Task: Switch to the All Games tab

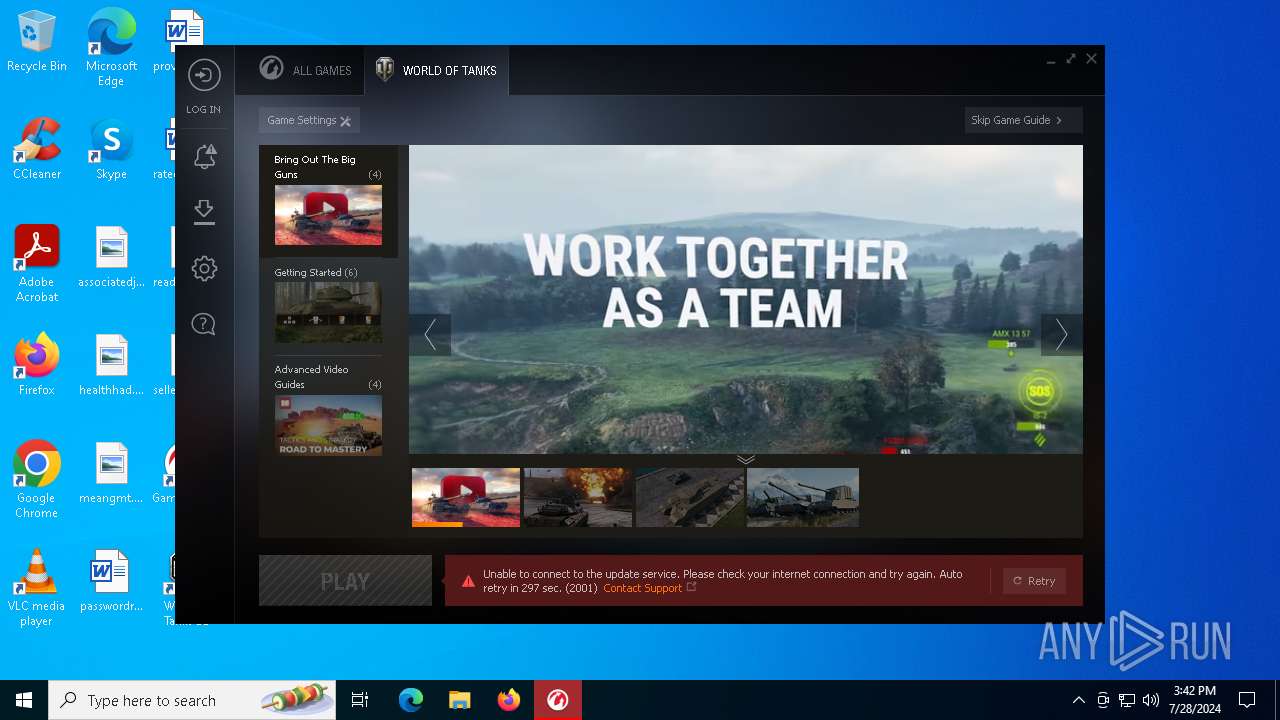Action: click(x=305, y=70)
